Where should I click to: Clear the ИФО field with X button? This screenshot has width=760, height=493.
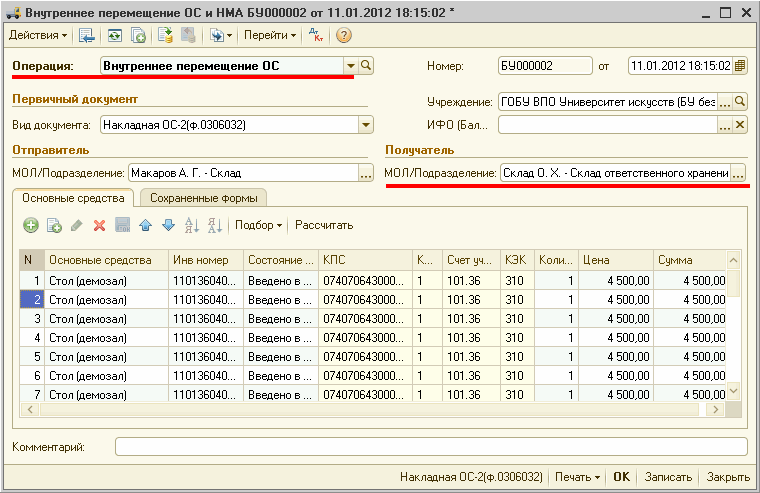(x=740, y=125)
